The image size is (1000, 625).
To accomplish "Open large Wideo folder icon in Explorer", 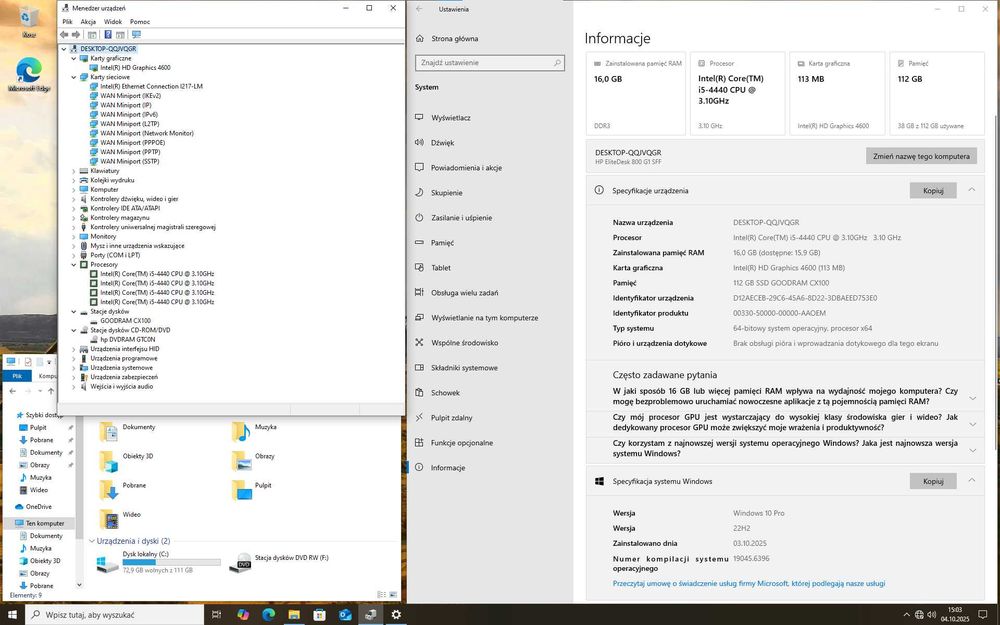I will click(109, 519).
